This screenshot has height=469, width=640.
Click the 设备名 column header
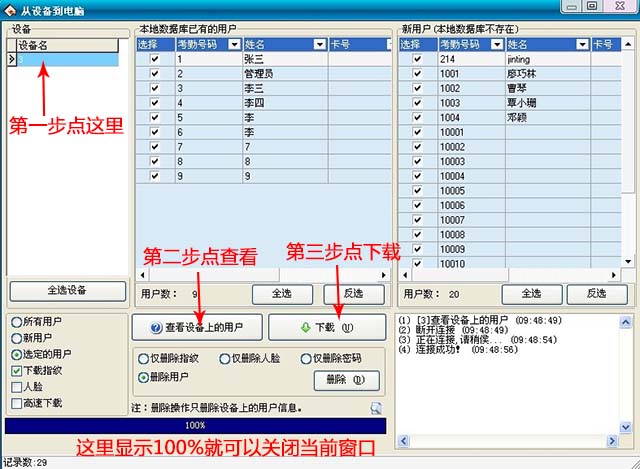67,45
